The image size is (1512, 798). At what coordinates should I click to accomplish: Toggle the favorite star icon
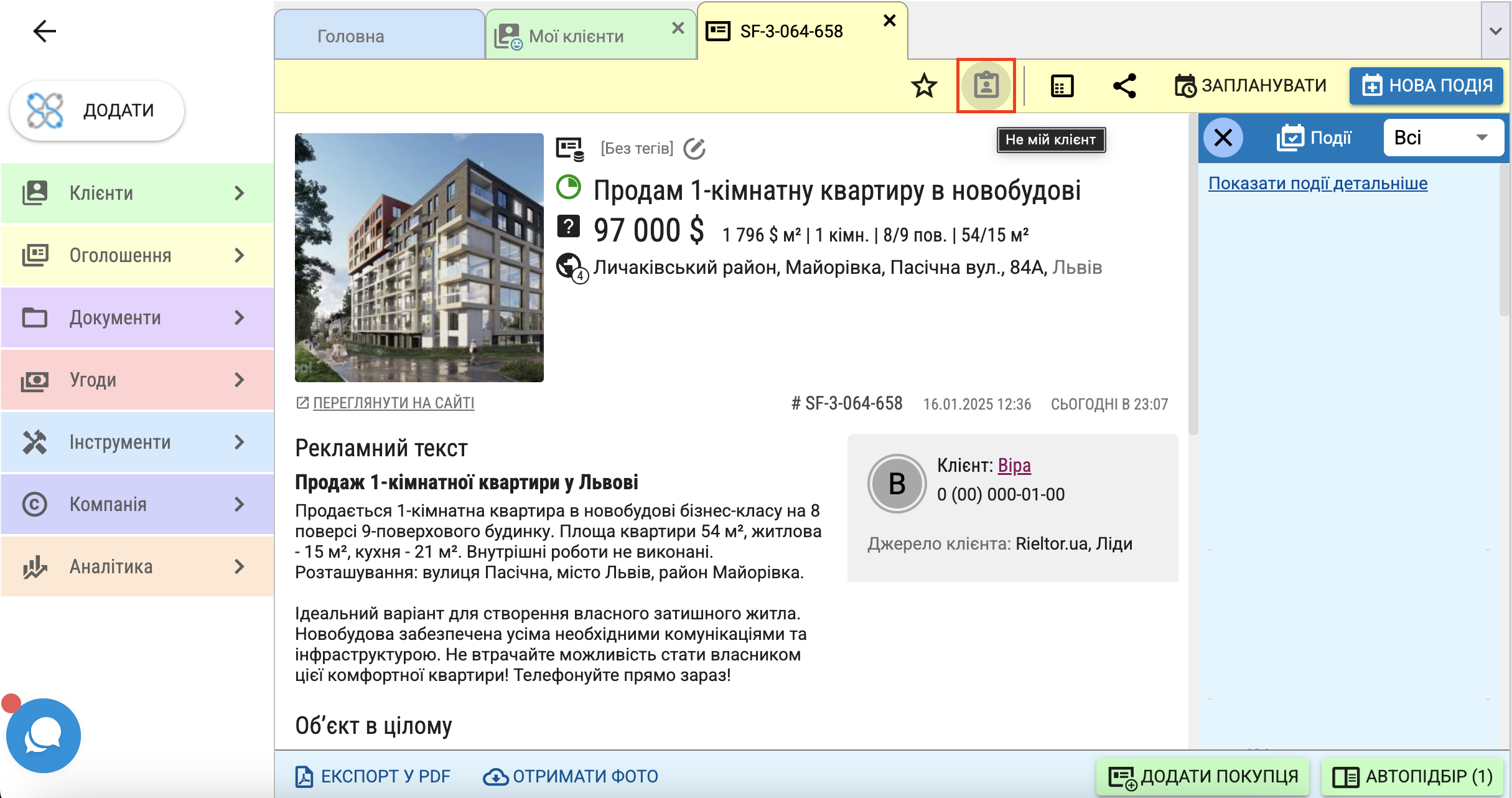tap(924, 86)
